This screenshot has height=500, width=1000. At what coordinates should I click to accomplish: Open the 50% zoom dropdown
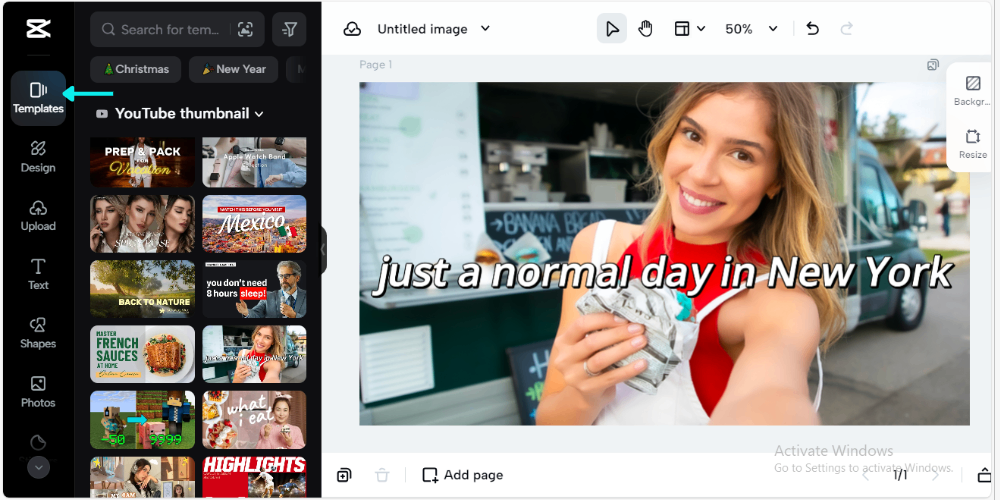(x=751, y=29)
